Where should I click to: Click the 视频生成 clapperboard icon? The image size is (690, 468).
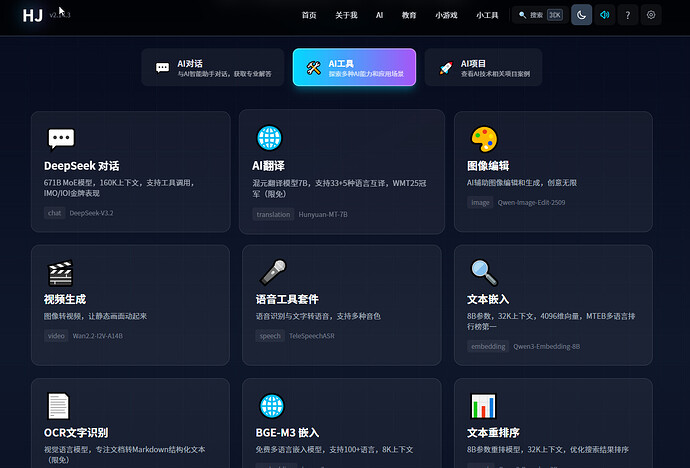click(60, 273)
